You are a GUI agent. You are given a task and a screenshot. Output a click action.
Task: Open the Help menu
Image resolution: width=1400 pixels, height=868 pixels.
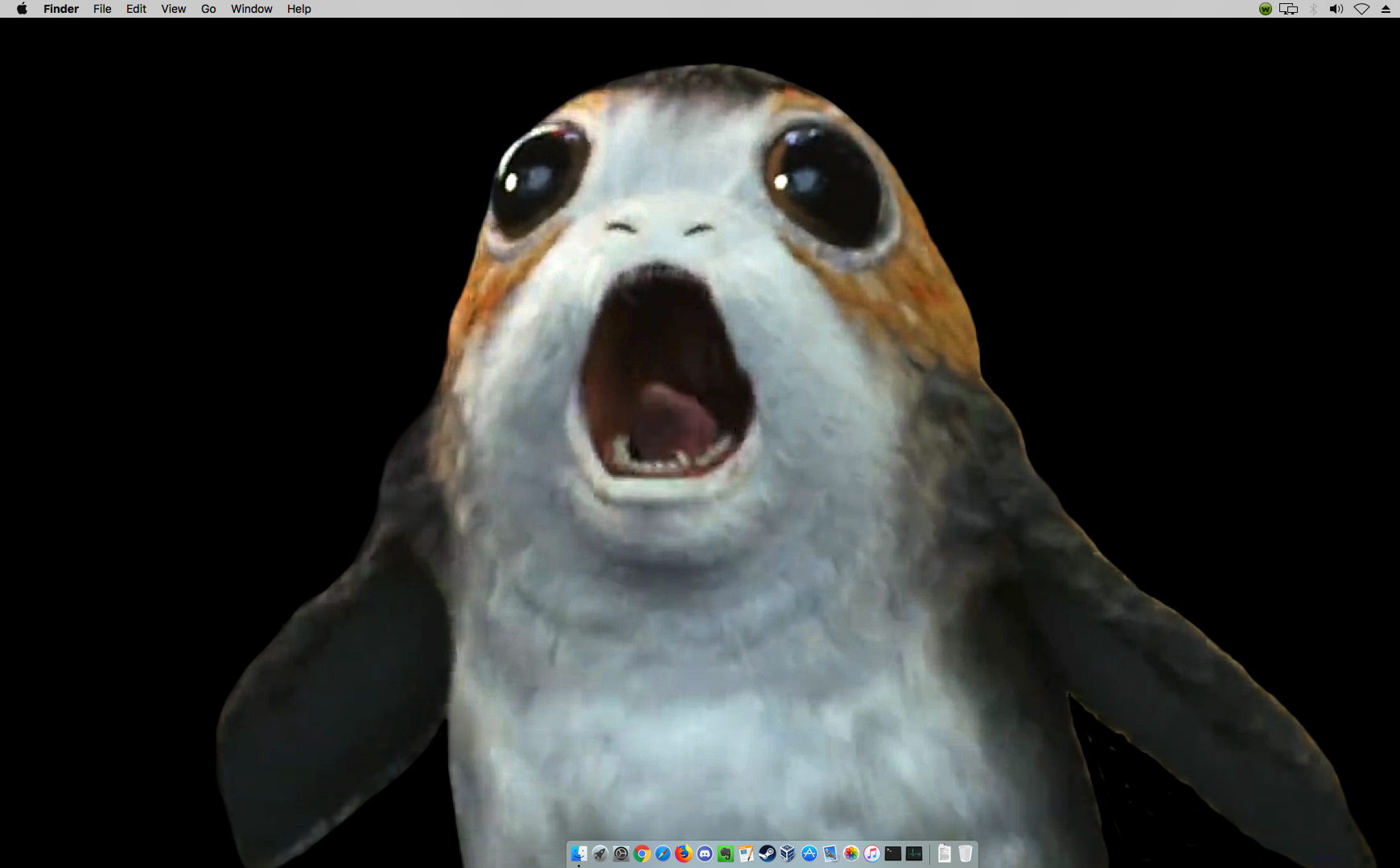tap(299, 9)
